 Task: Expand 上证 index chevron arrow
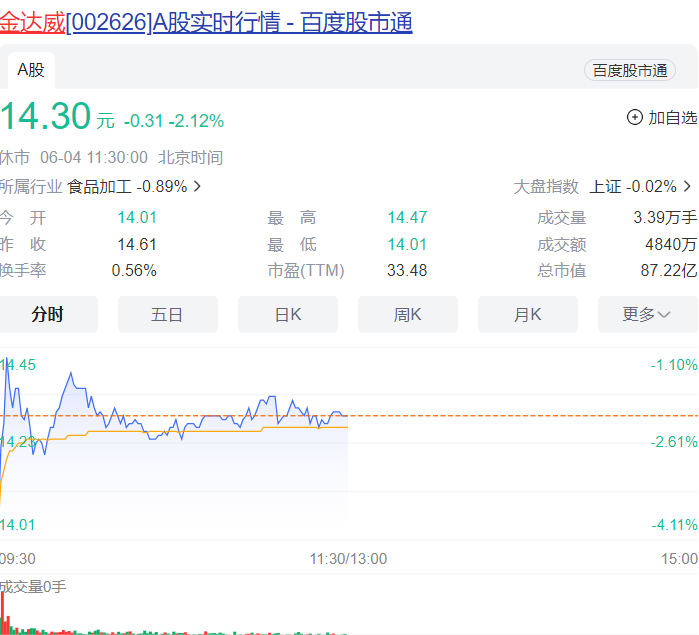[x=687, y=186]
